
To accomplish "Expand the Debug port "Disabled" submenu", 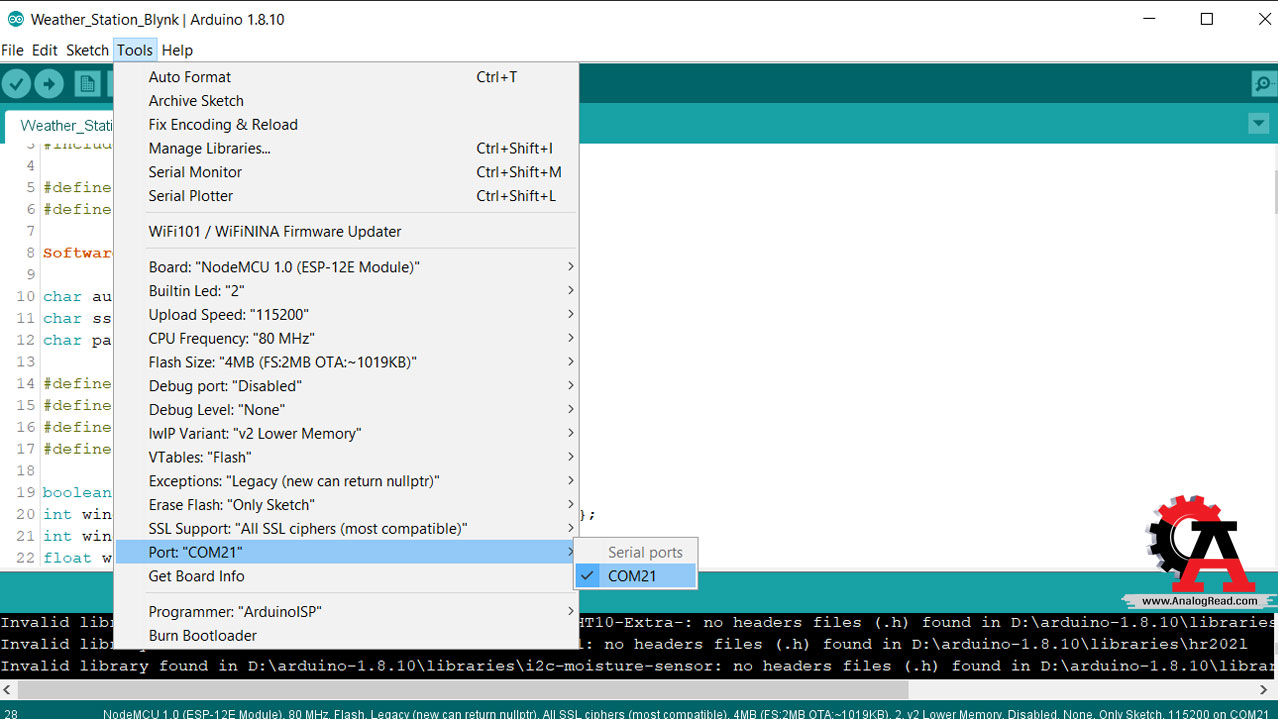I will tap(346, 386).
